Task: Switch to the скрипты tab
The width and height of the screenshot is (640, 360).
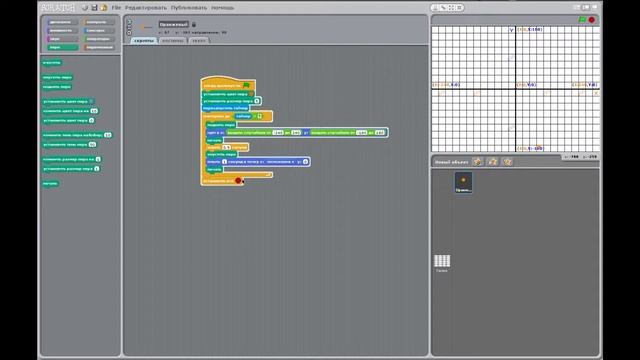Action: pyautogui.click(x=144, y=40)
